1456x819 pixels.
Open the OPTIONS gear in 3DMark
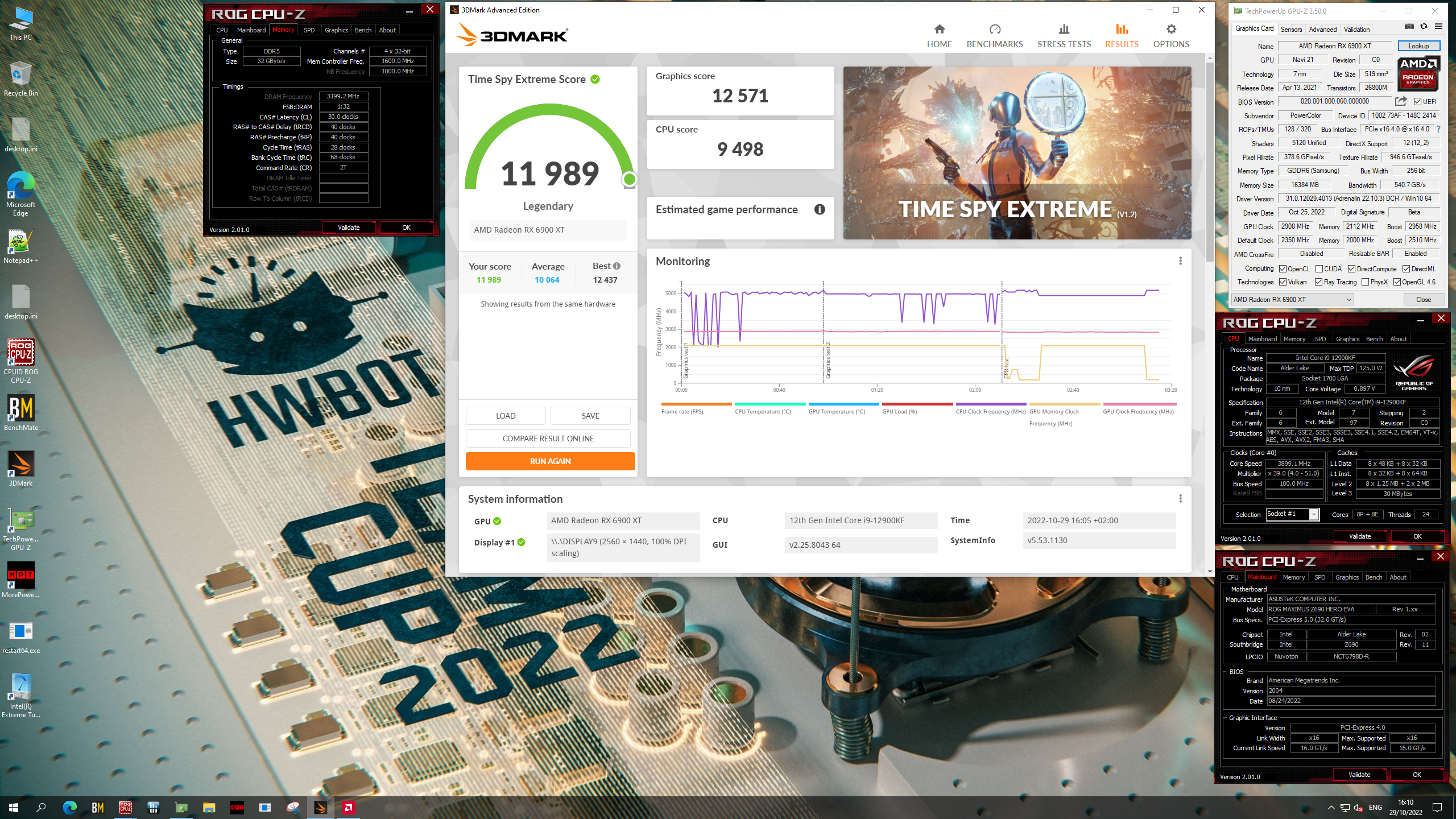pos(1170,36)
